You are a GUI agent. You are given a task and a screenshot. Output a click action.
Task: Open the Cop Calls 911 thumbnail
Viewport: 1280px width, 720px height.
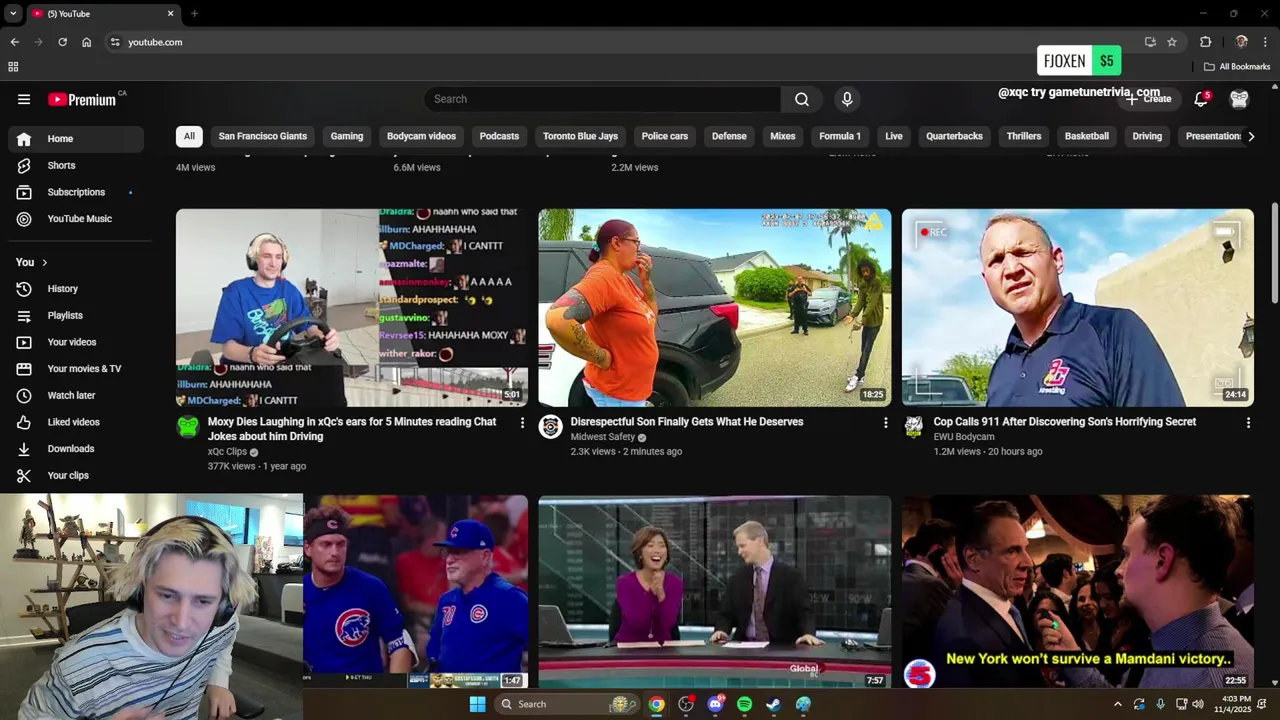[x=1078, y=307]
